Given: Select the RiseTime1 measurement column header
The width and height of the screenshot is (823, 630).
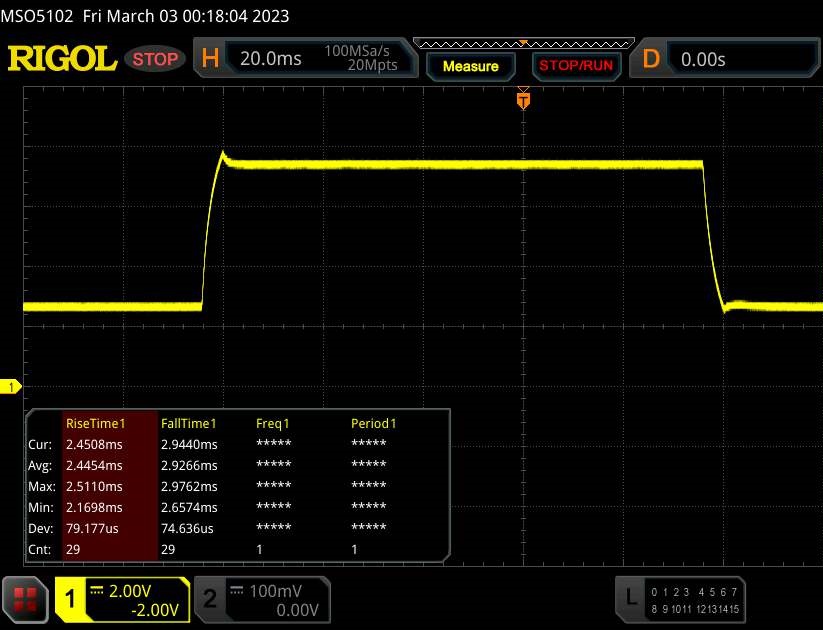Looking at the screenshot, I should (x=96, y=424).
